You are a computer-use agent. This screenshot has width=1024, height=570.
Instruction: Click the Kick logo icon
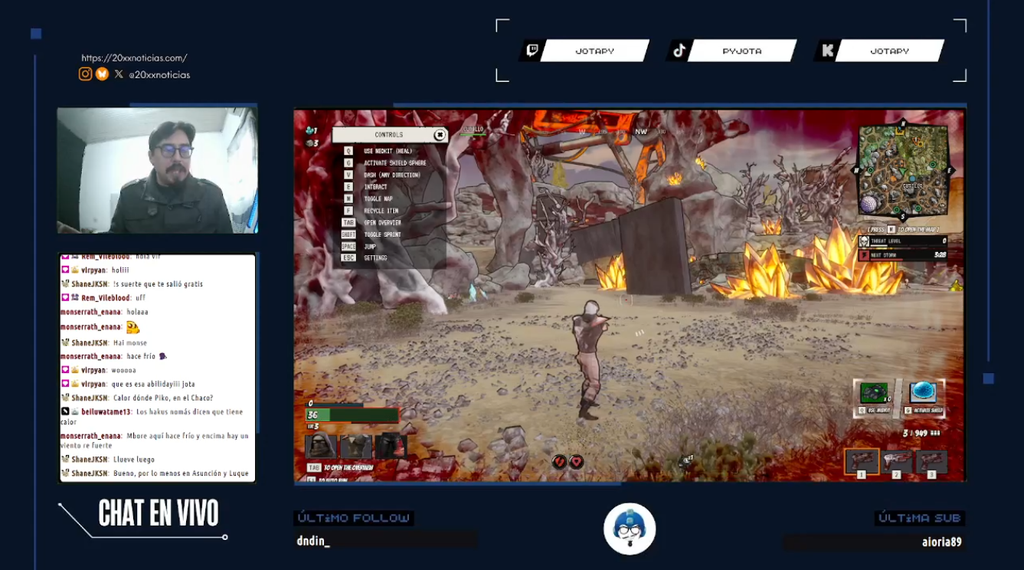click(x=827, y=50)
